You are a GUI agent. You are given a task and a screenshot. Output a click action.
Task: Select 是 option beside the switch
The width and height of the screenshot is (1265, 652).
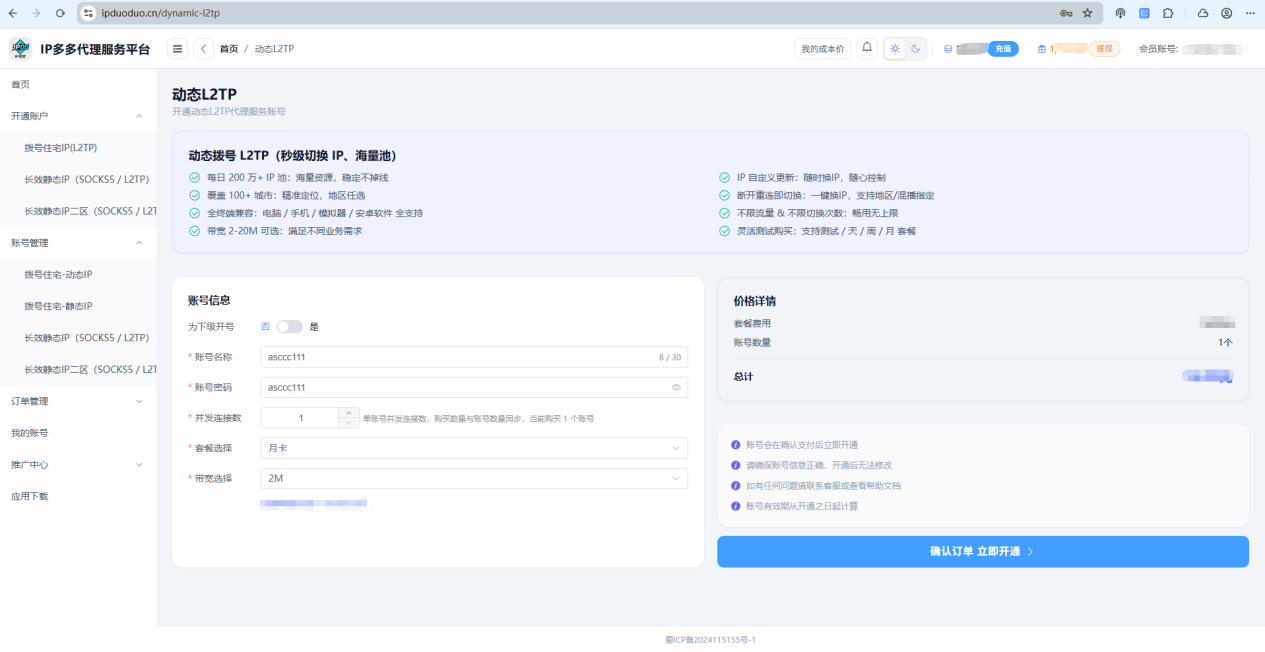[314, 327]
